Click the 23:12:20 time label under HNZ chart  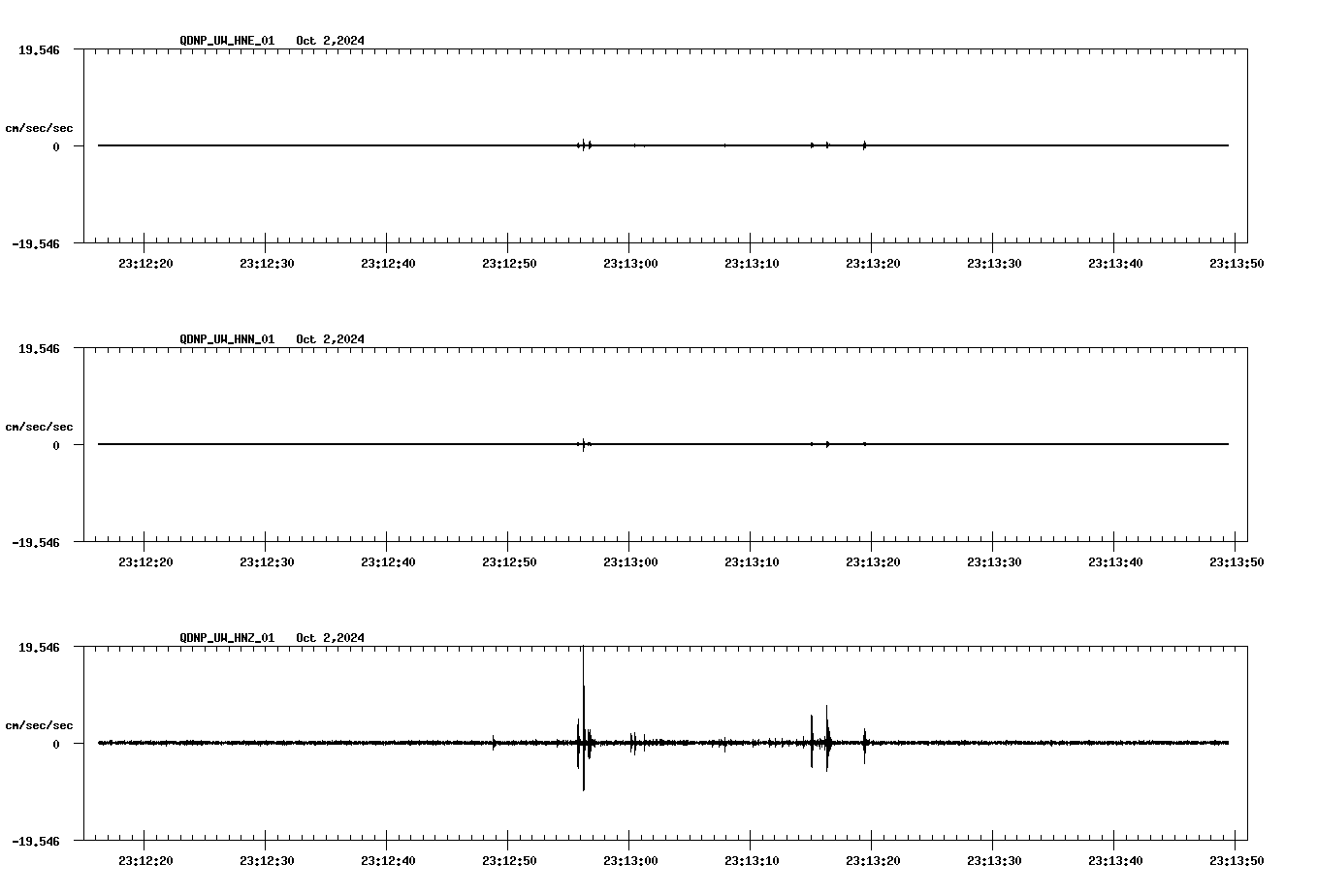pyautogui.click(x=145, y=861)
